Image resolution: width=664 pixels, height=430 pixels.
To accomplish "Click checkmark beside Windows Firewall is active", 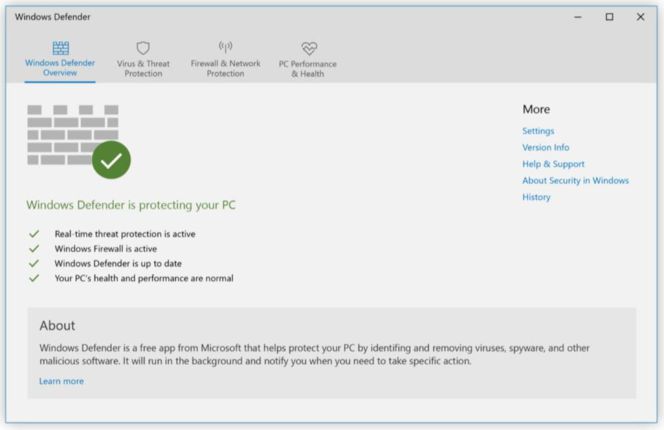I will pyautogui.click(x=34, y=249).
